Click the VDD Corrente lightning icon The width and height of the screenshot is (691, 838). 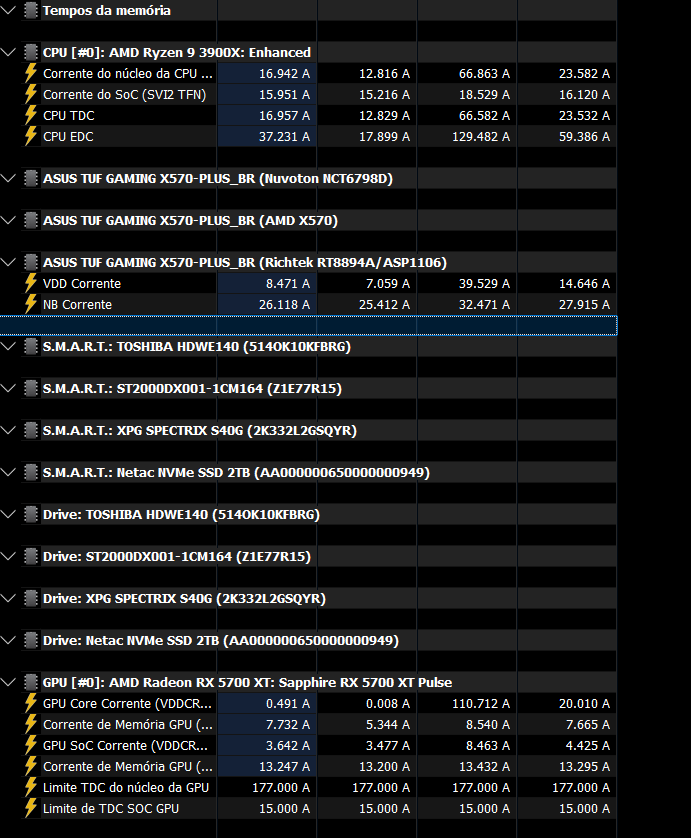(x=31, y=283)
